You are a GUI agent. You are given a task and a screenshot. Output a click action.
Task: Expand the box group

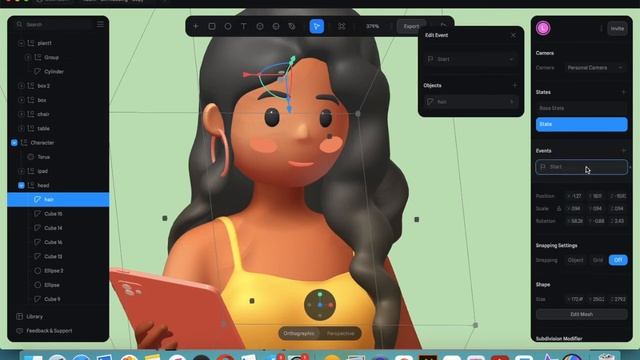[21, 100]
